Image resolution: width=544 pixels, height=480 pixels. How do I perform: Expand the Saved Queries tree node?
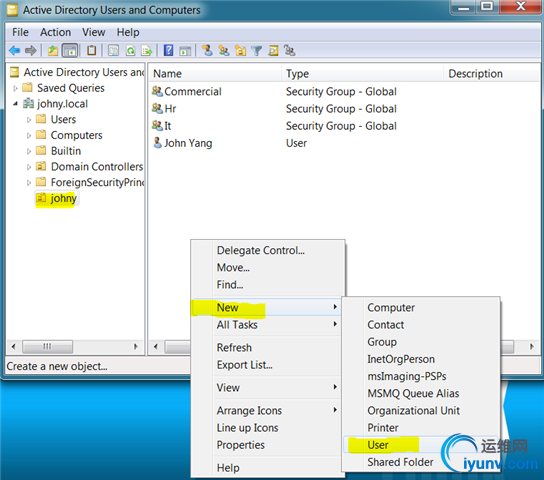pyautogui.click(x=15, y=88)
